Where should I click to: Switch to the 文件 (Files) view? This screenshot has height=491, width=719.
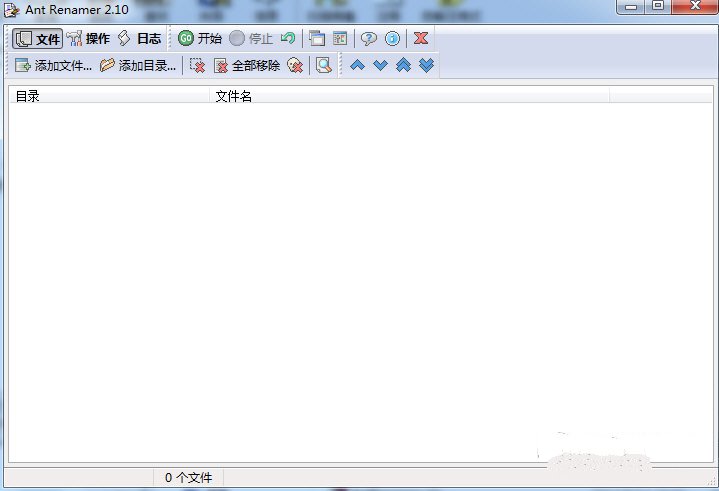[x=37, y=39]
